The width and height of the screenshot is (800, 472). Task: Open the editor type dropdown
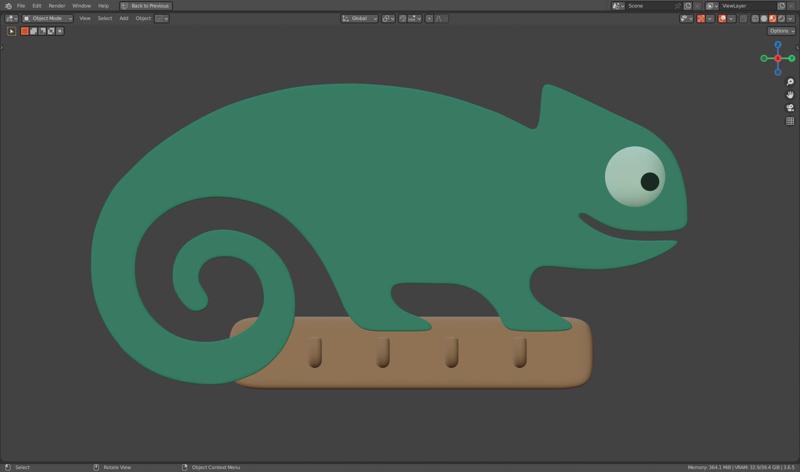(x=11, y=18)
